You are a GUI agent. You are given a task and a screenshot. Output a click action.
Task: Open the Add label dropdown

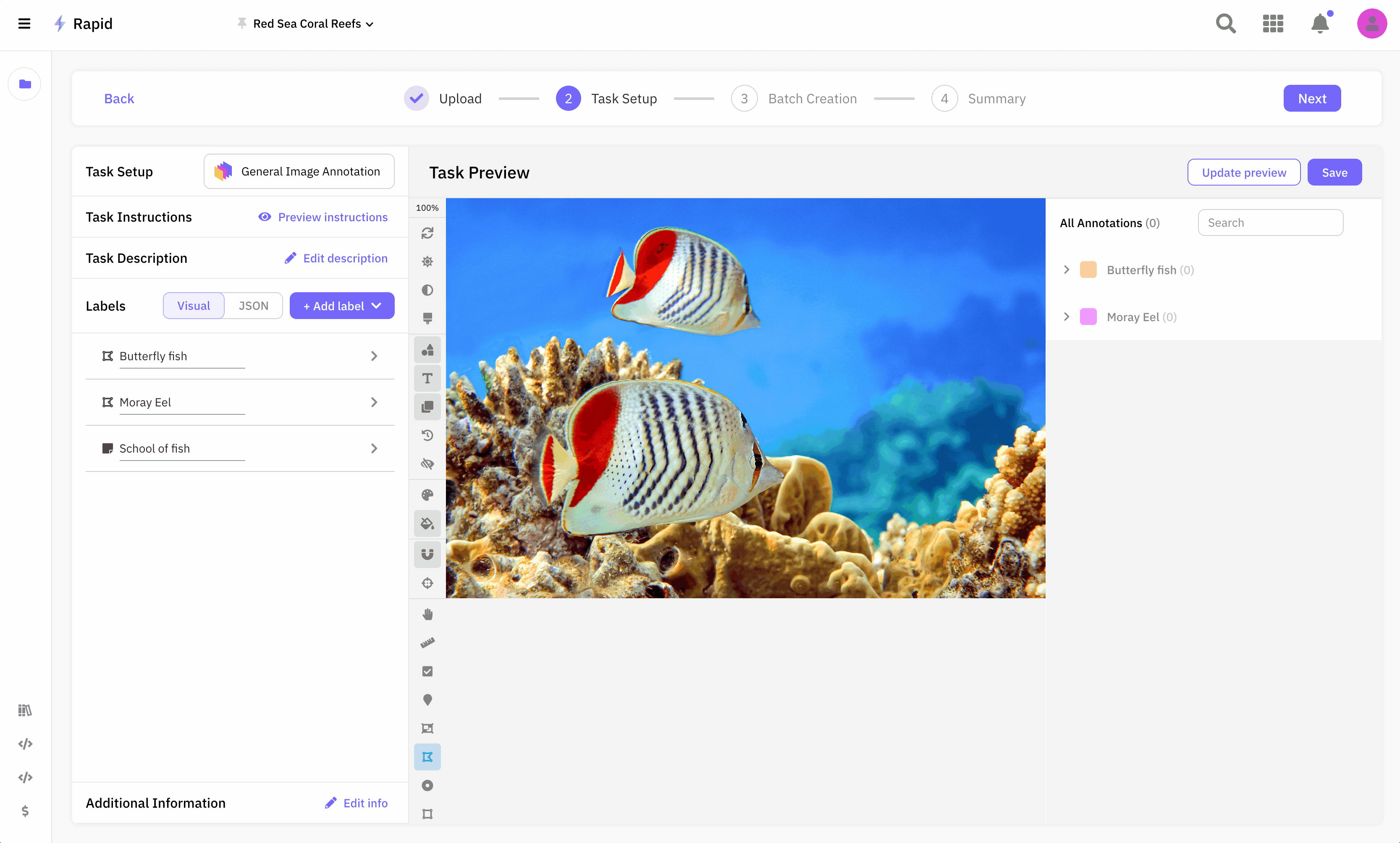[x=341, y=306]
